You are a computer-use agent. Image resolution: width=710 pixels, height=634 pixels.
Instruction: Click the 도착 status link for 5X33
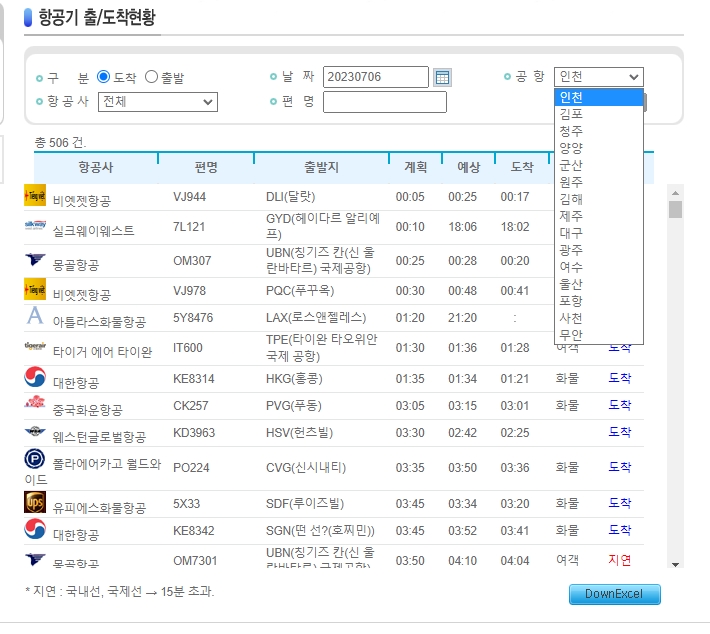pyautogui.click(x=619, y=503)
